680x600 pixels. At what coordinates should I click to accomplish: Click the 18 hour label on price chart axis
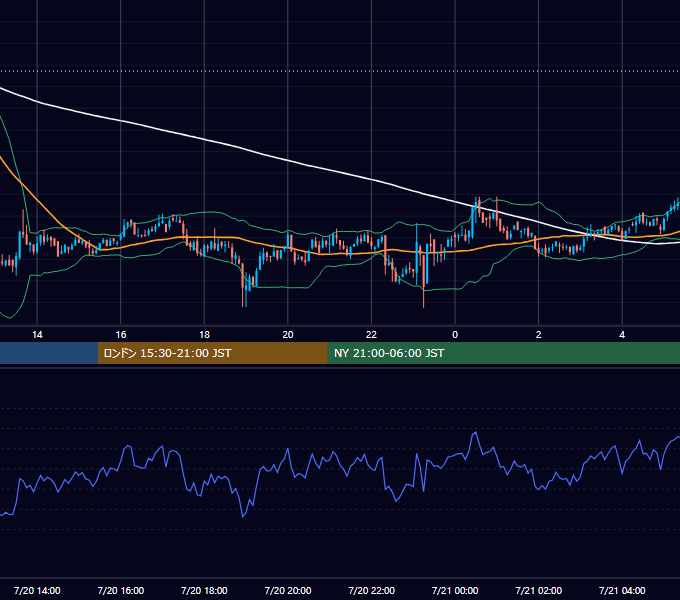204,335
